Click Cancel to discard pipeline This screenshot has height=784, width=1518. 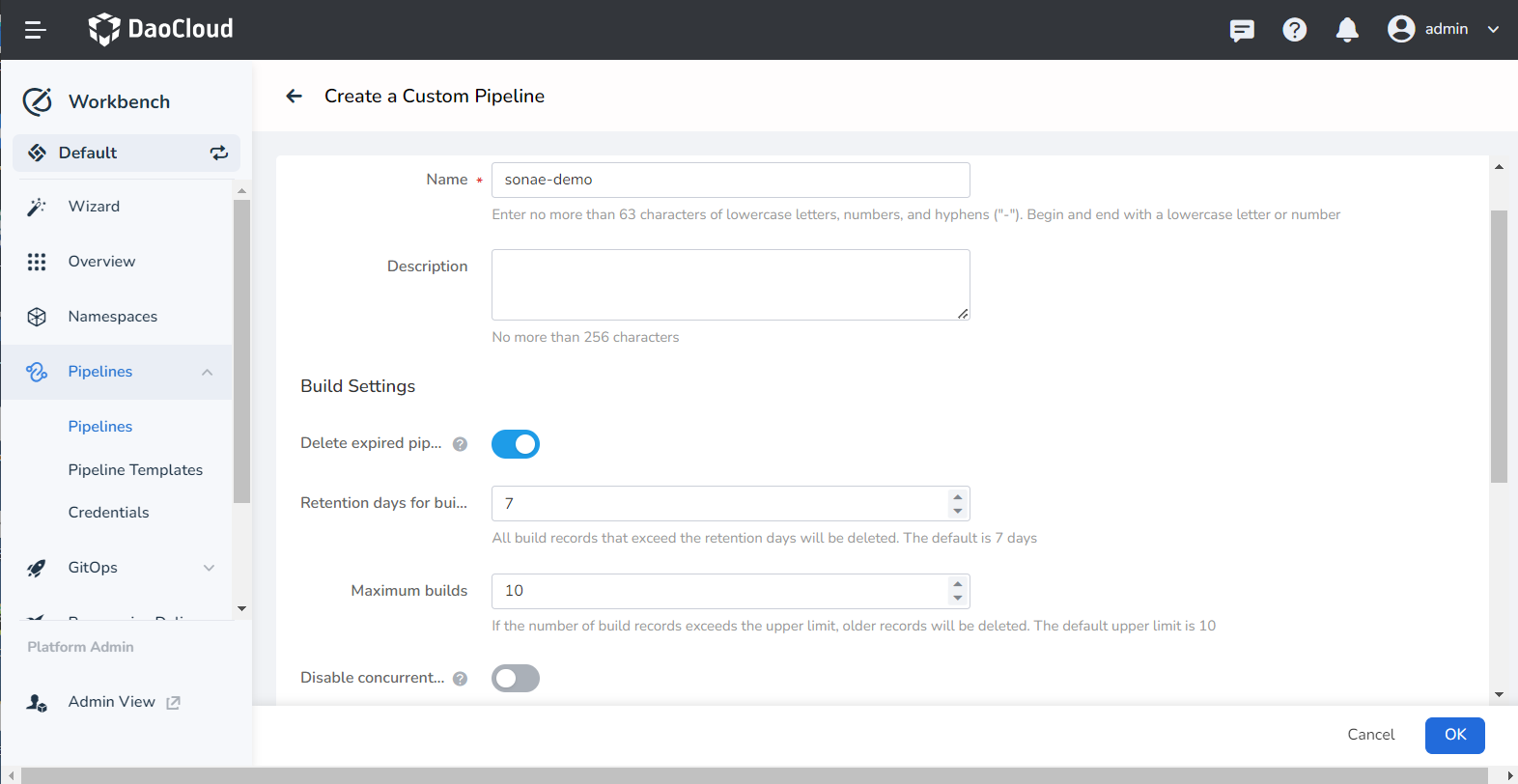pos(1370,735)
